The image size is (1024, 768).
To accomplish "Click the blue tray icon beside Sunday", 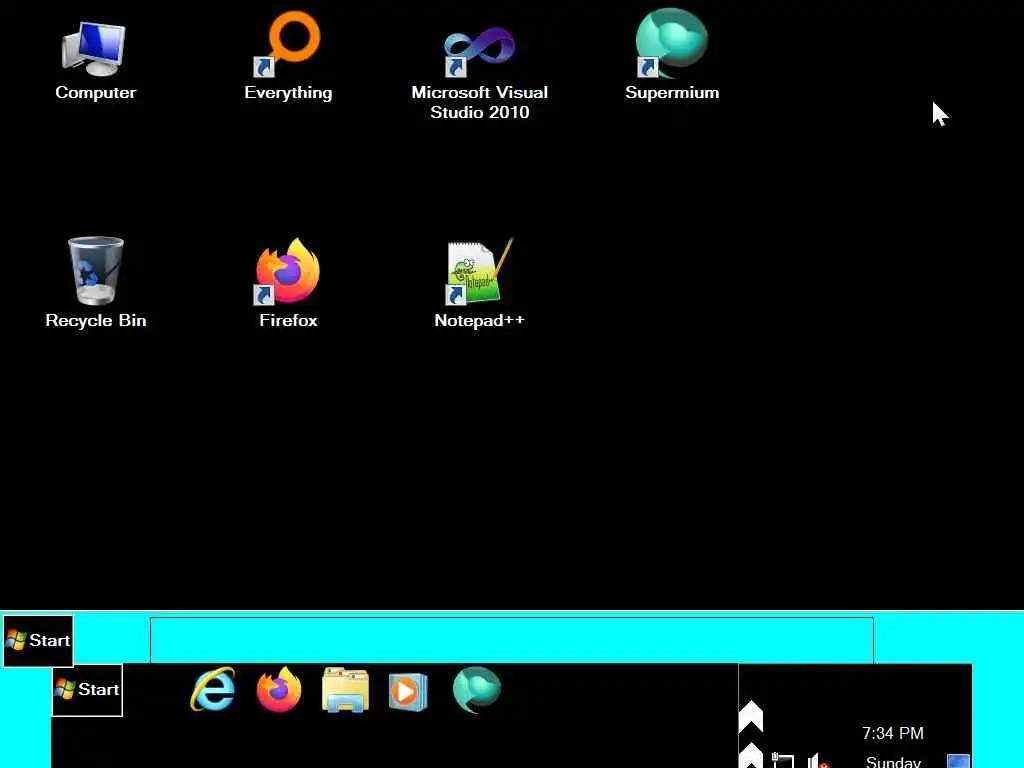I will (958, 761).
